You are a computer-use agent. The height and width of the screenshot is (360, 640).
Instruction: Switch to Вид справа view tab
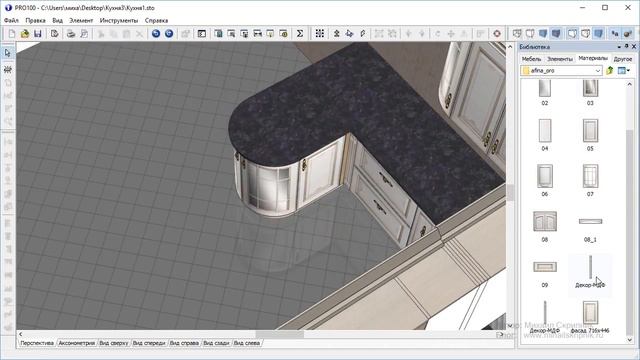pos(184,343)
